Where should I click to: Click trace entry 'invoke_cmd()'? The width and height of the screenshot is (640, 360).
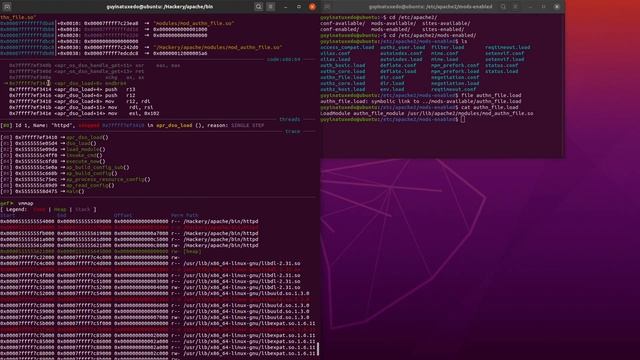coord(84,156)
